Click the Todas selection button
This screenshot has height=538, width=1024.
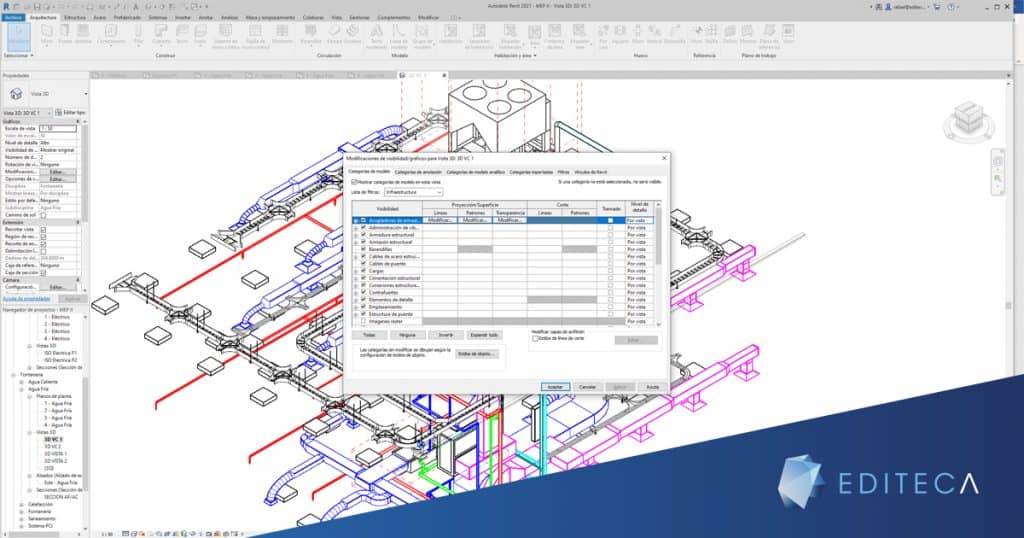[370, 335]
